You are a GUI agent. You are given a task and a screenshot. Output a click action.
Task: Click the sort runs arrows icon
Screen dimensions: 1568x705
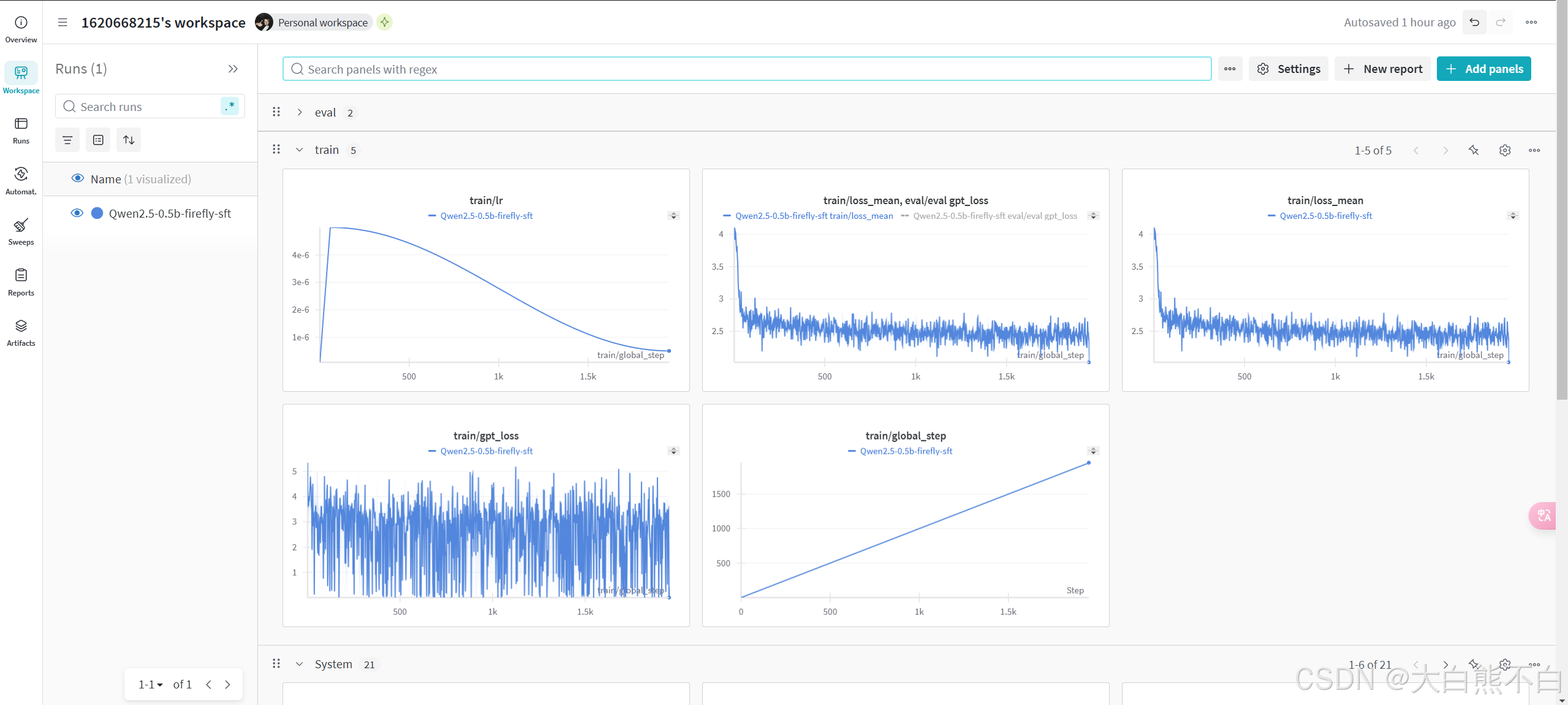point(129,140)
